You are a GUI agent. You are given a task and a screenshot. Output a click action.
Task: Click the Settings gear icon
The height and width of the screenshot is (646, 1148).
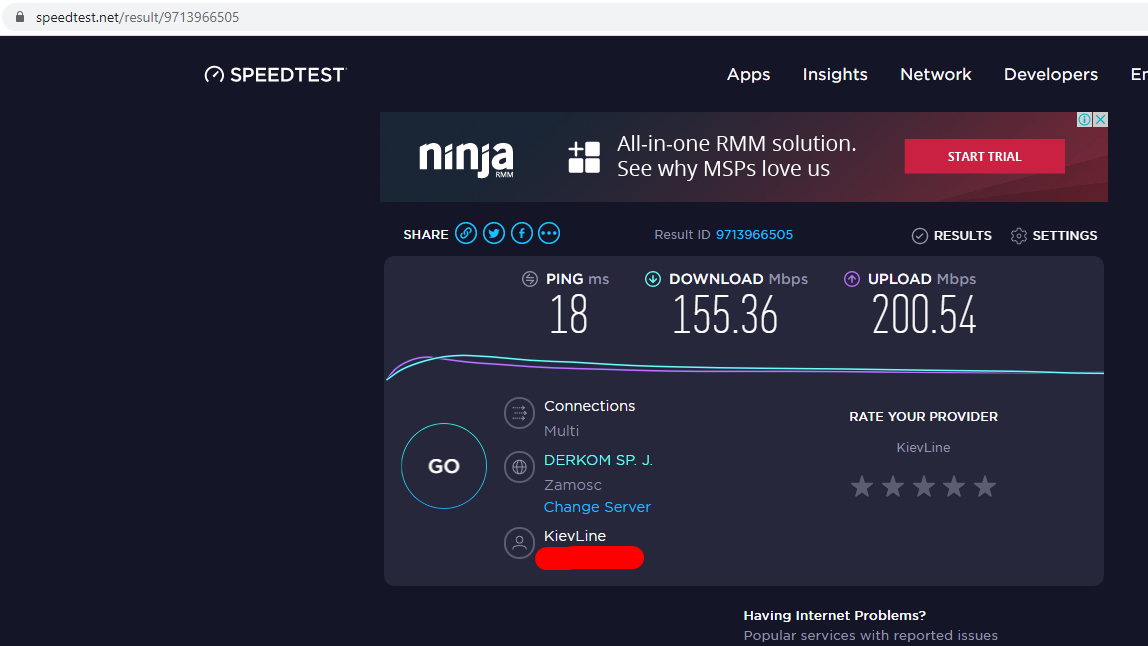1018,236
